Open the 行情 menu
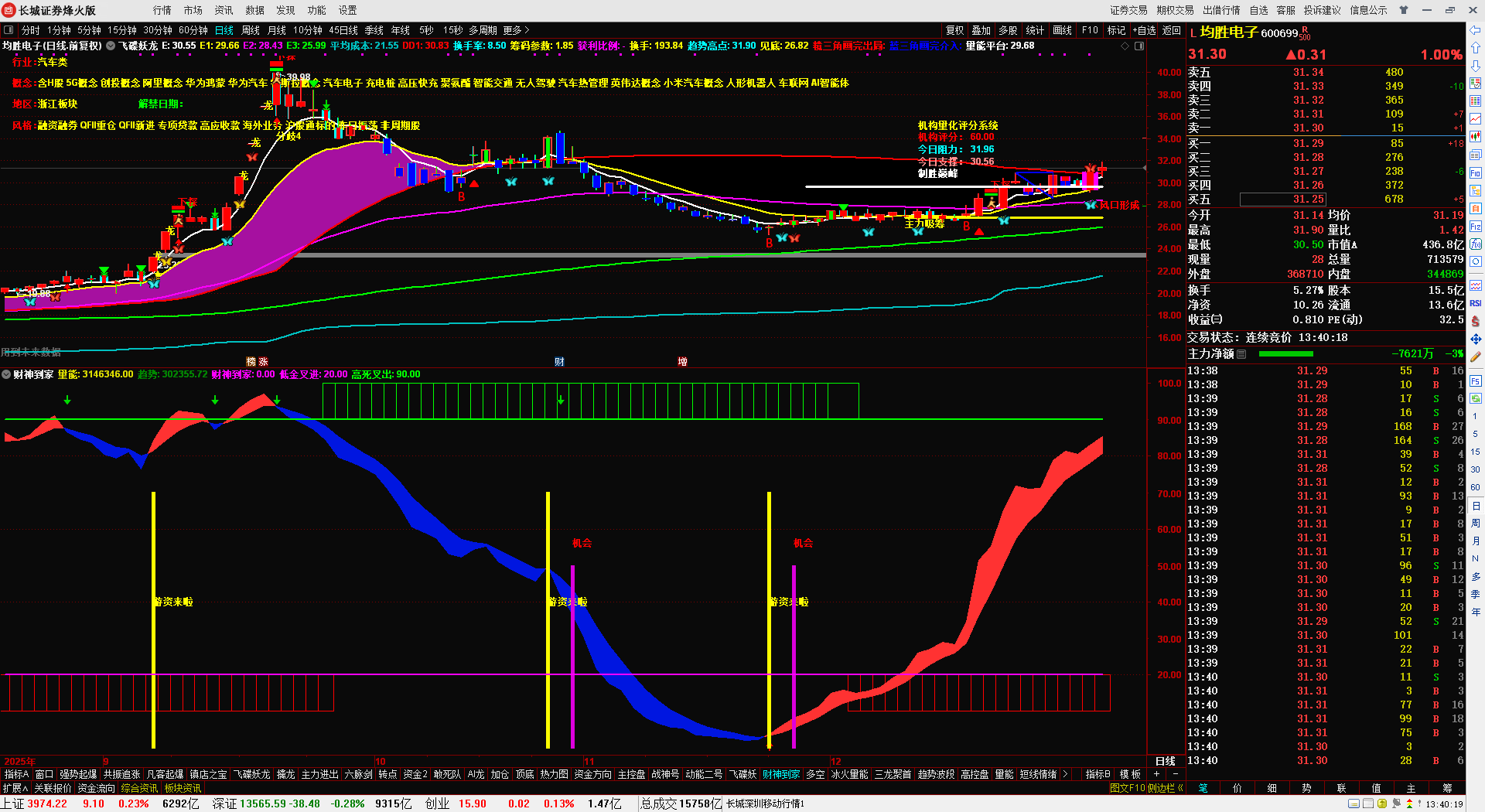 (x=162, y=10)
